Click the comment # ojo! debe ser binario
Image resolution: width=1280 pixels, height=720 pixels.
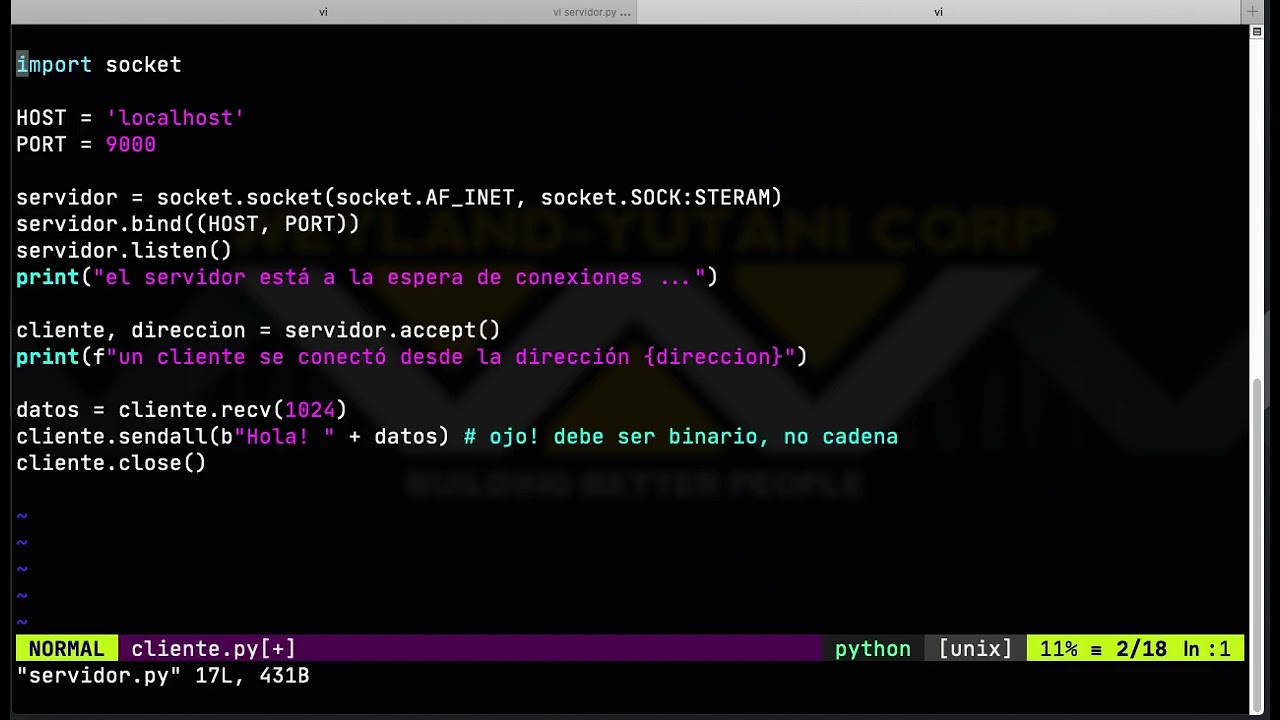[x=681, y=437]
